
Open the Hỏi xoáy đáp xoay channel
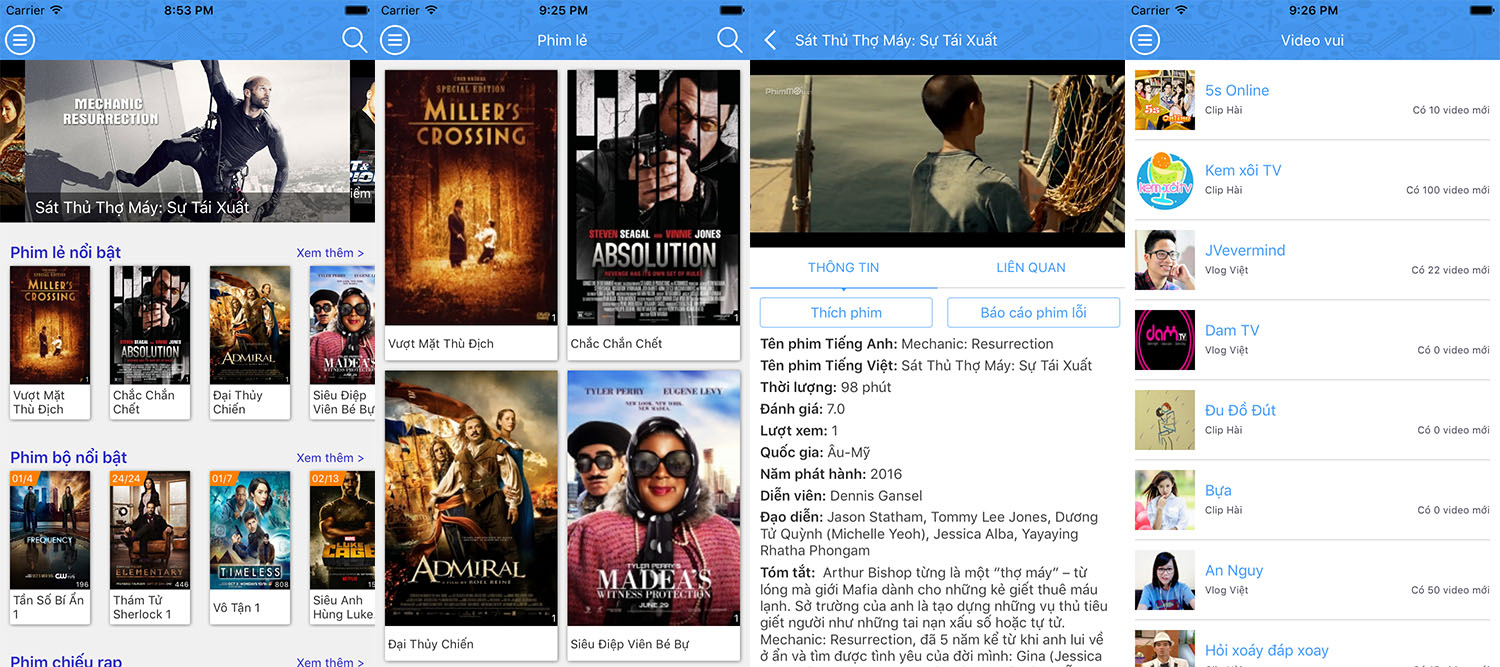point(1267,650)
